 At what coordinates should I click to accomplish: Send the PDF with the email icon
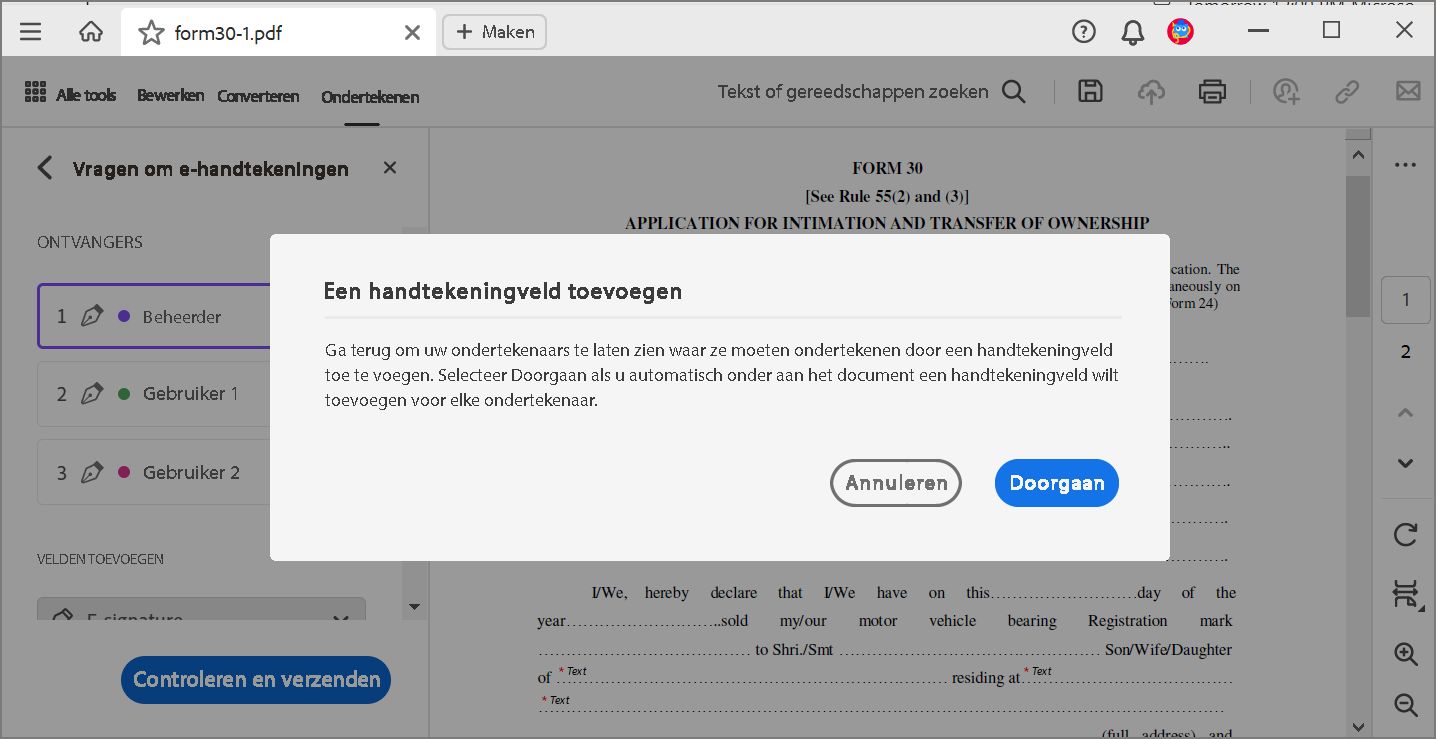click(x=1408, y=91)
